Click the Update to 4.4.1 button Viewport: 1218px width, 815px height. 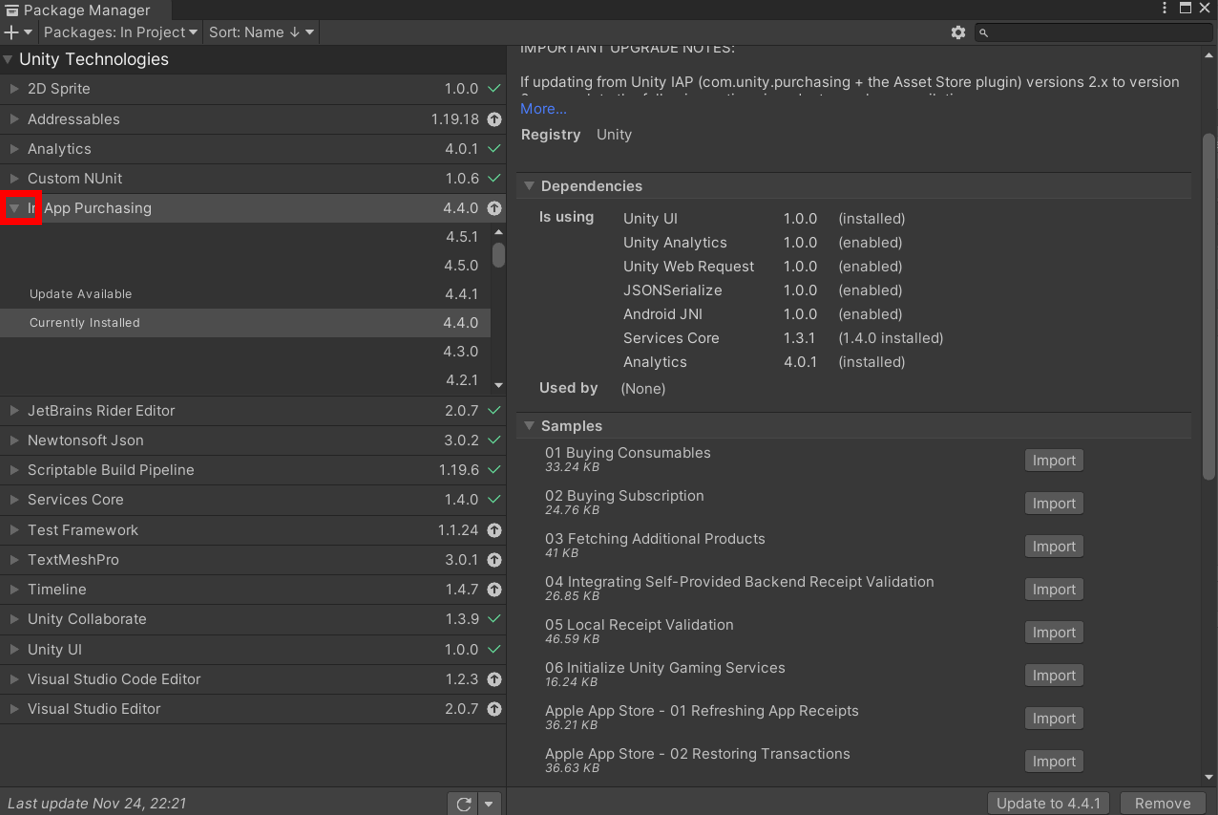[1048, 803]
